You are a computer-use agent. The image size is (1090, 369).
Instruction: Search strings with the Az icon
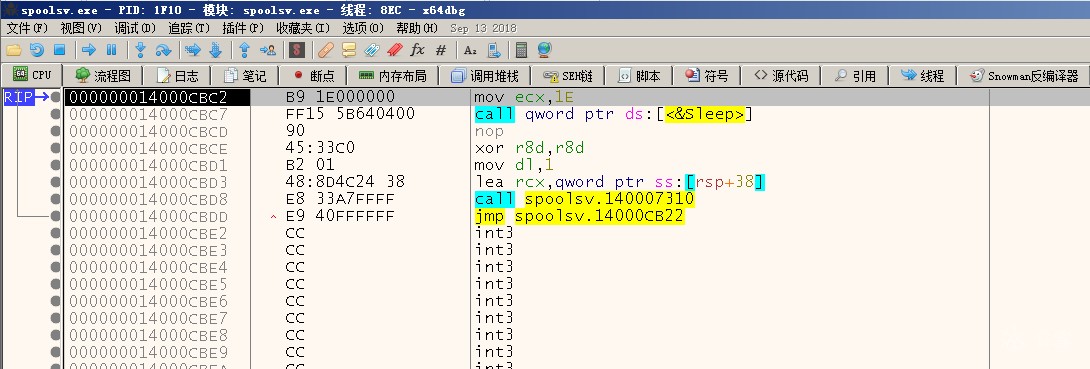click(471, 50)
